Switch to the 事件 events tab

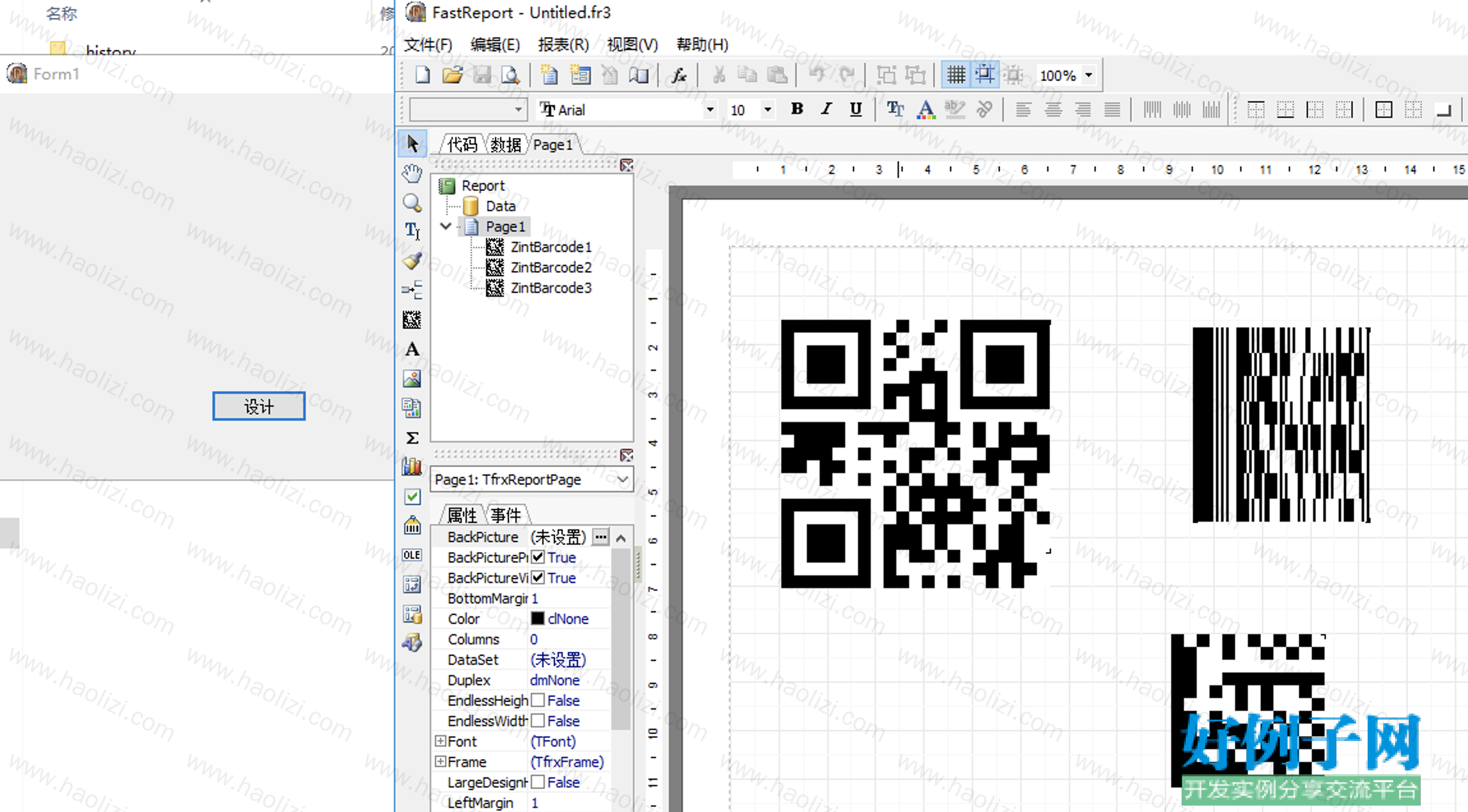[506, 515]
